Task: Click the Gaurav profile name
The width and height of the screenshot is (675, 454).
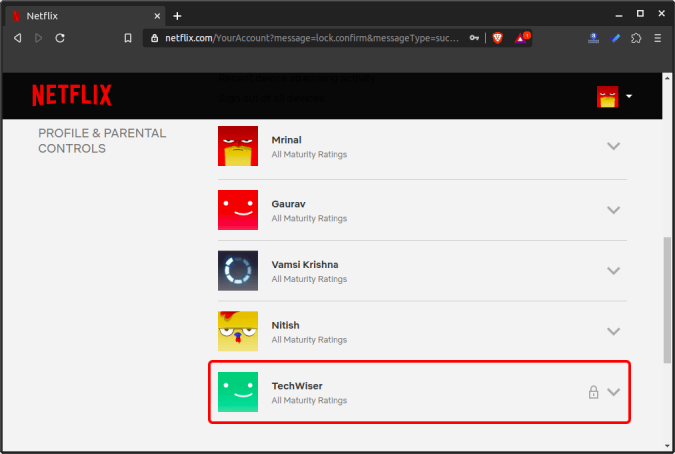Action: pos(288,204)
